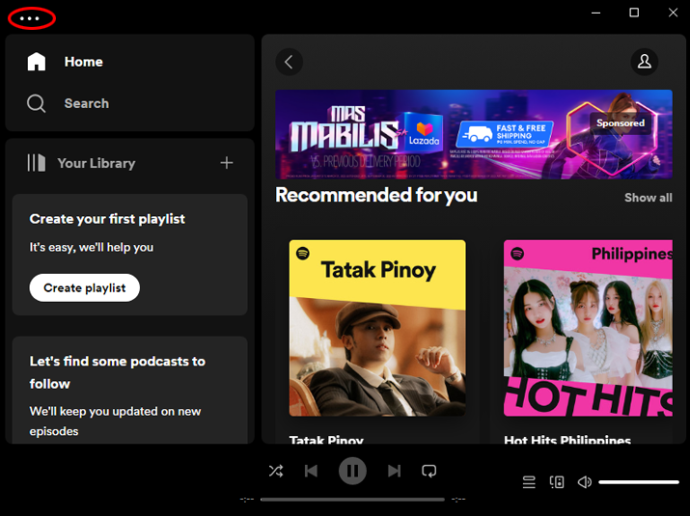Click the Hot Hits Philippines title text
This screenshot has width=690, height=516.
click(x=568, y=440)
